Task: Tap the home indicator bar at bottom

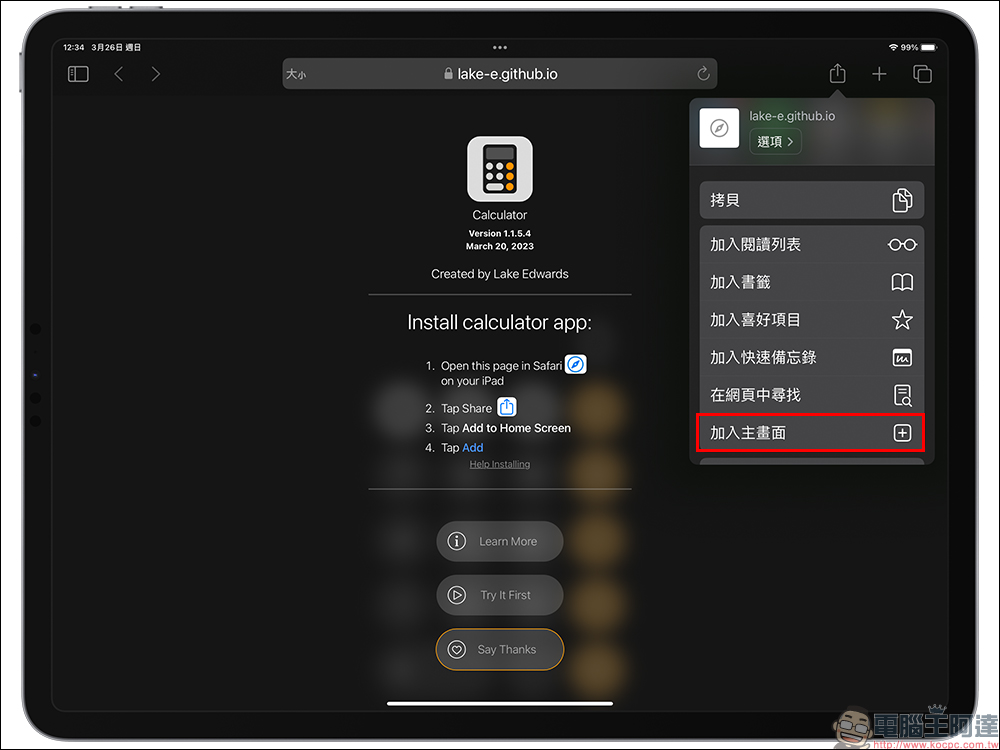Action: coord(500,703)
